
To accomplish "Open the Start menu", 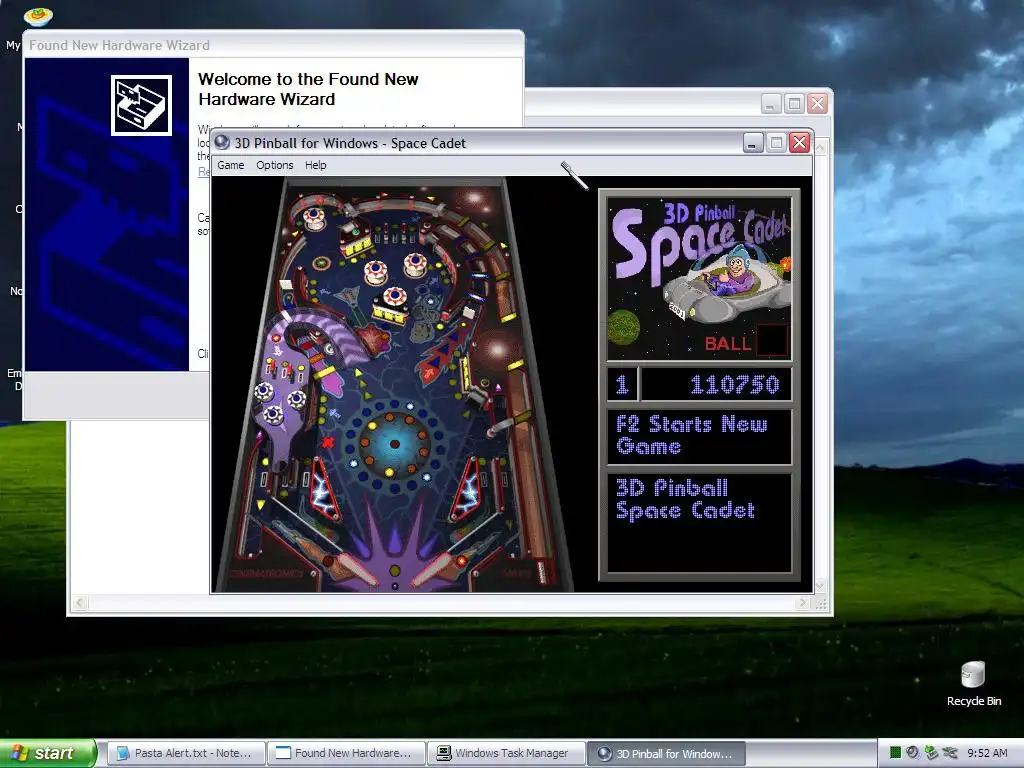I will pyautogui.click(x=47, y=753).
